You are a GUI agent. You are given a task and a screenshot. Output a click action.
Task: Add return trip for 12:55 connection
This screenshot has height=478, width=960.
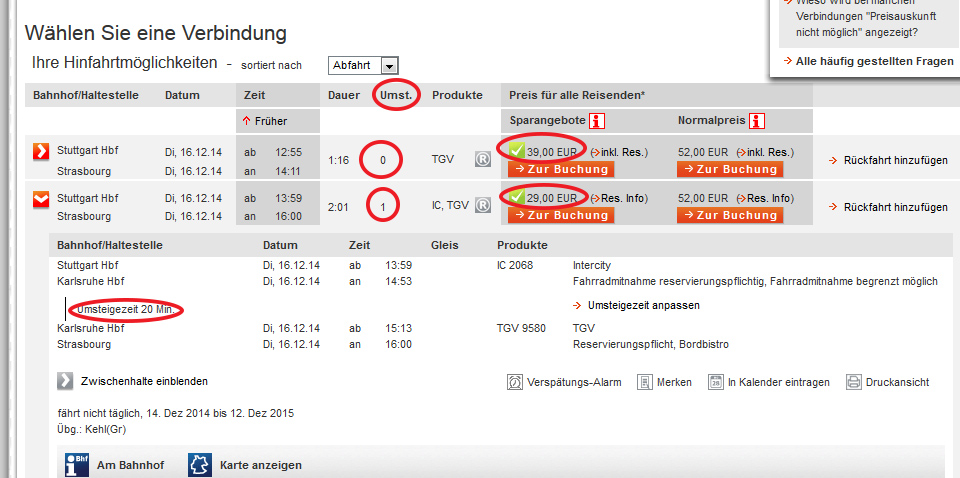[888, 161]
